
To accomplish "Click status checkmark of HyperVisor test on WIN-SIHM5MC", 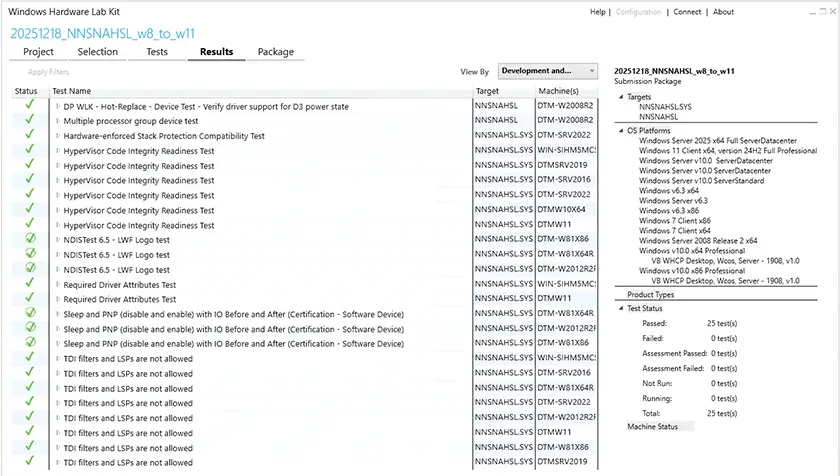I will click(x=29, y=149).
